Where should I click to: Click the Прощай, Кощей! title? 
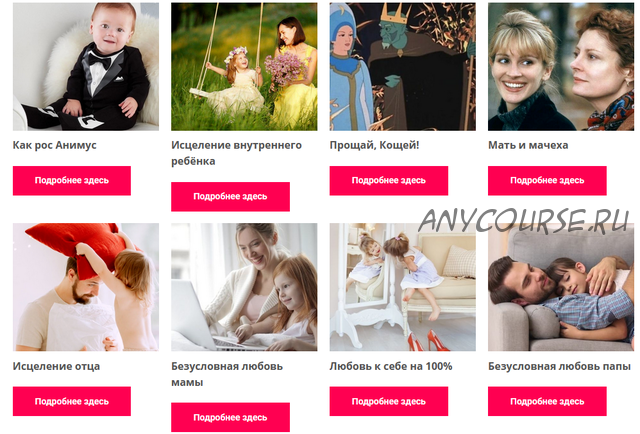pos(374,145)
